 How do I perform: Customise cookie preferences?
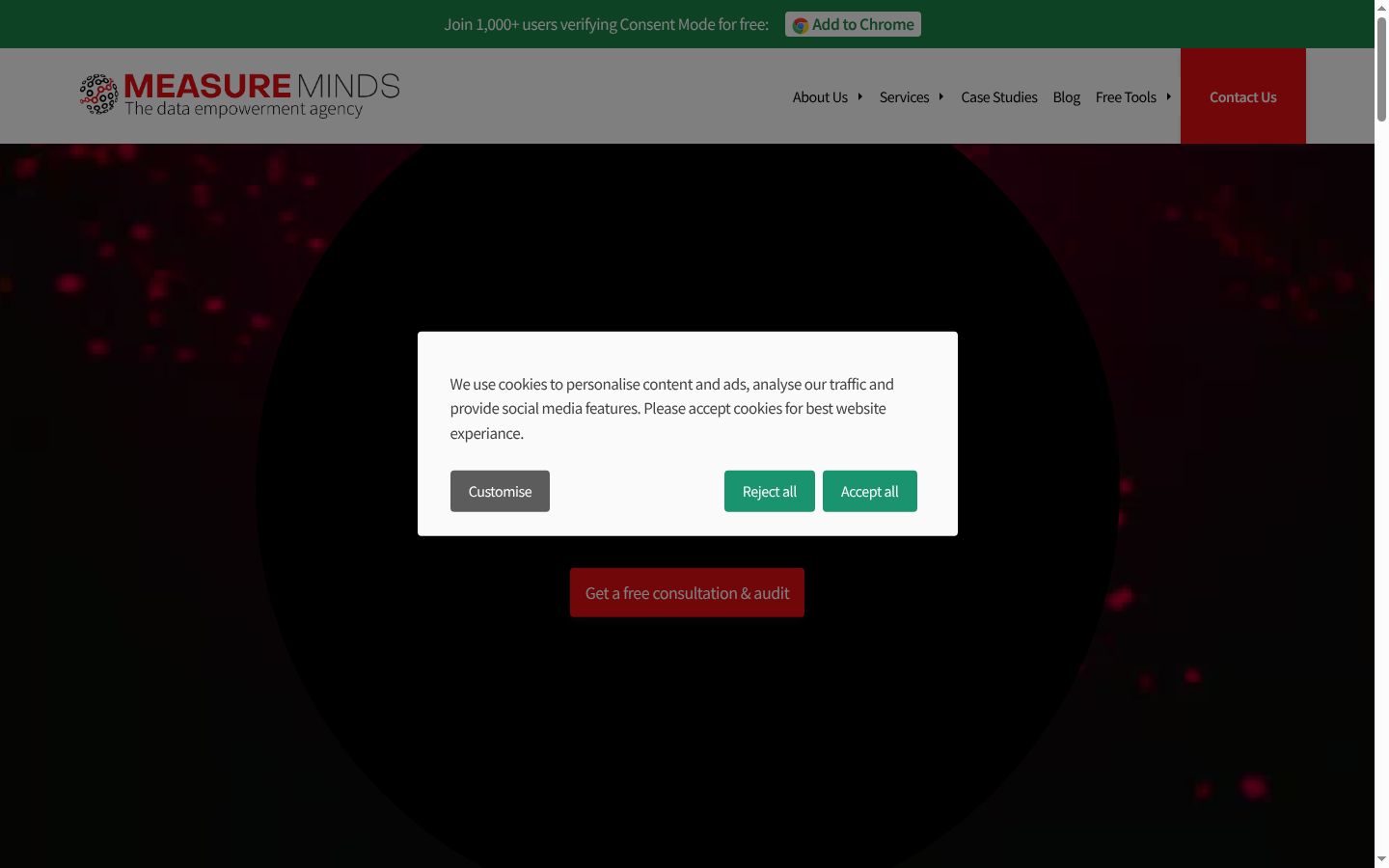click(x=500, y=491)
